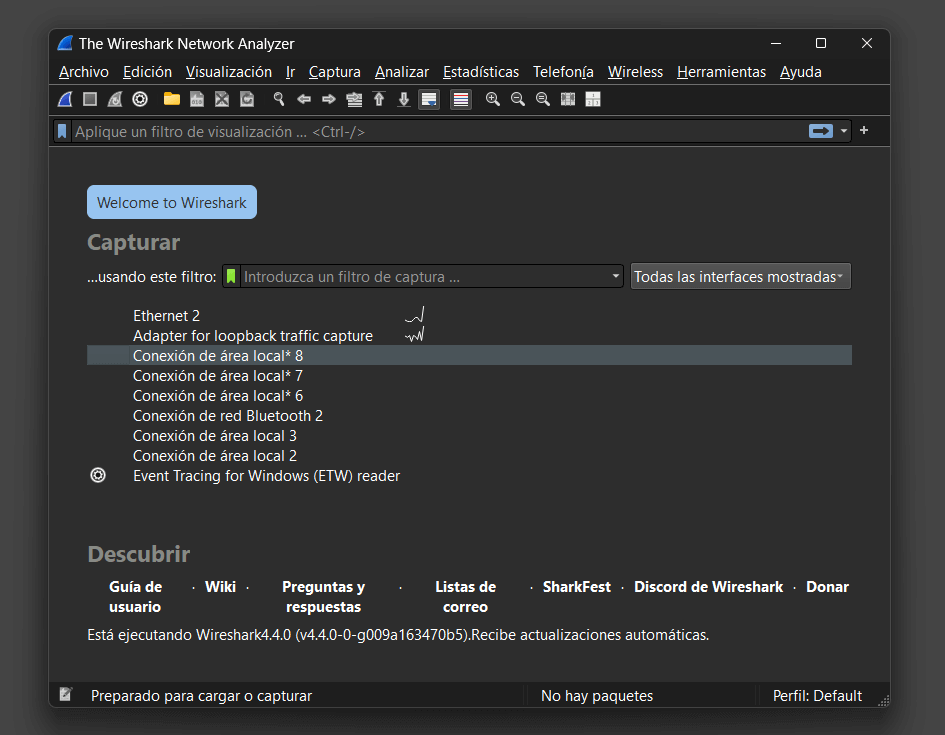Reload this capture file icon
This screenshot has width=945, height=735.
click(247, 99)
